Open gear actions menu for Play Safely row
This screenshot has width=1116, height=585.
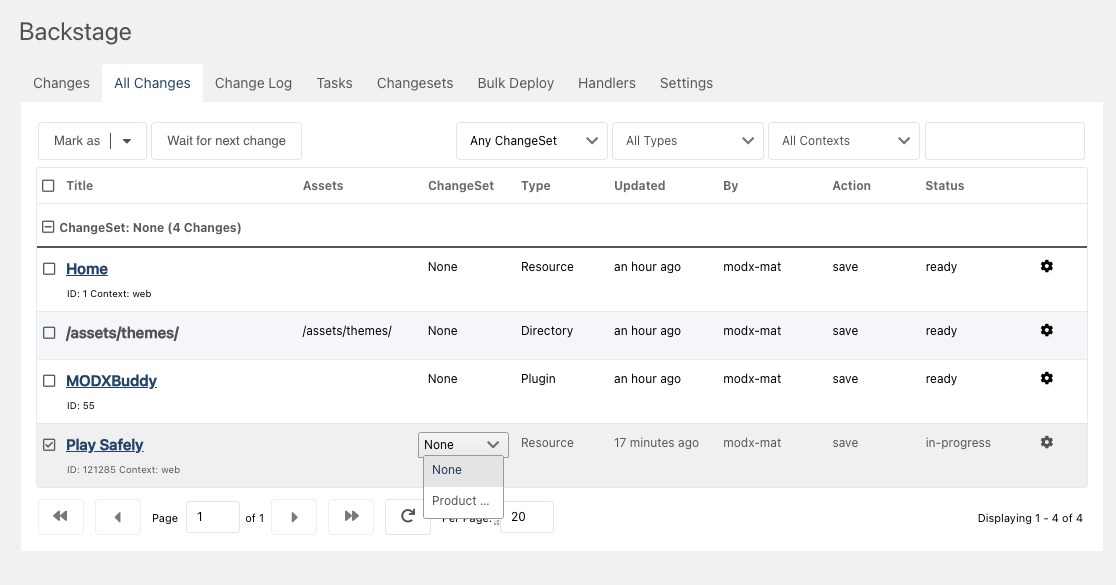(x=1046, y=442)
